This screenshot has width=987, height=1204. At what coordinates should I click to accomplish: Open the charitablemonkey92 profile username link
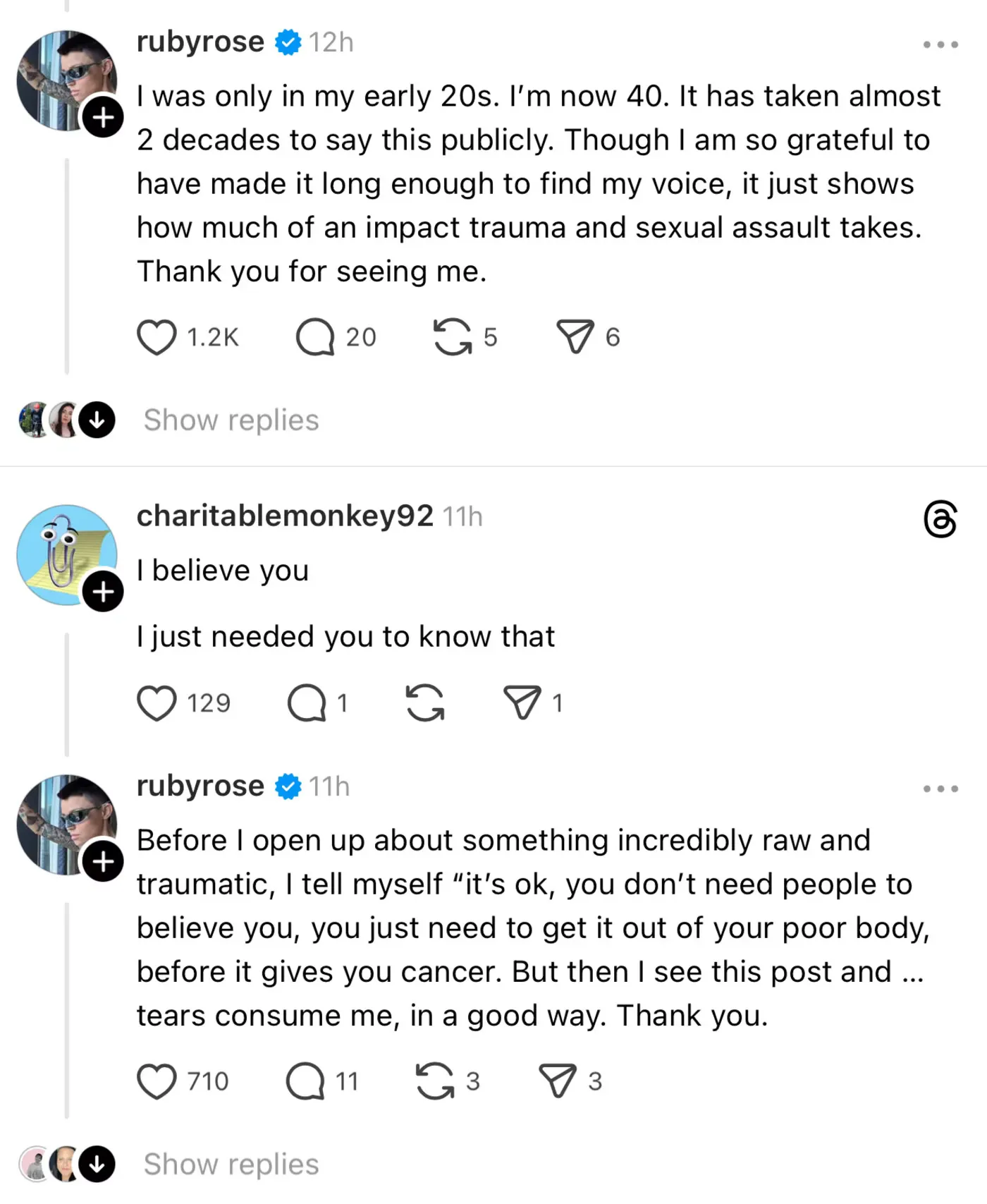point(285,516)
